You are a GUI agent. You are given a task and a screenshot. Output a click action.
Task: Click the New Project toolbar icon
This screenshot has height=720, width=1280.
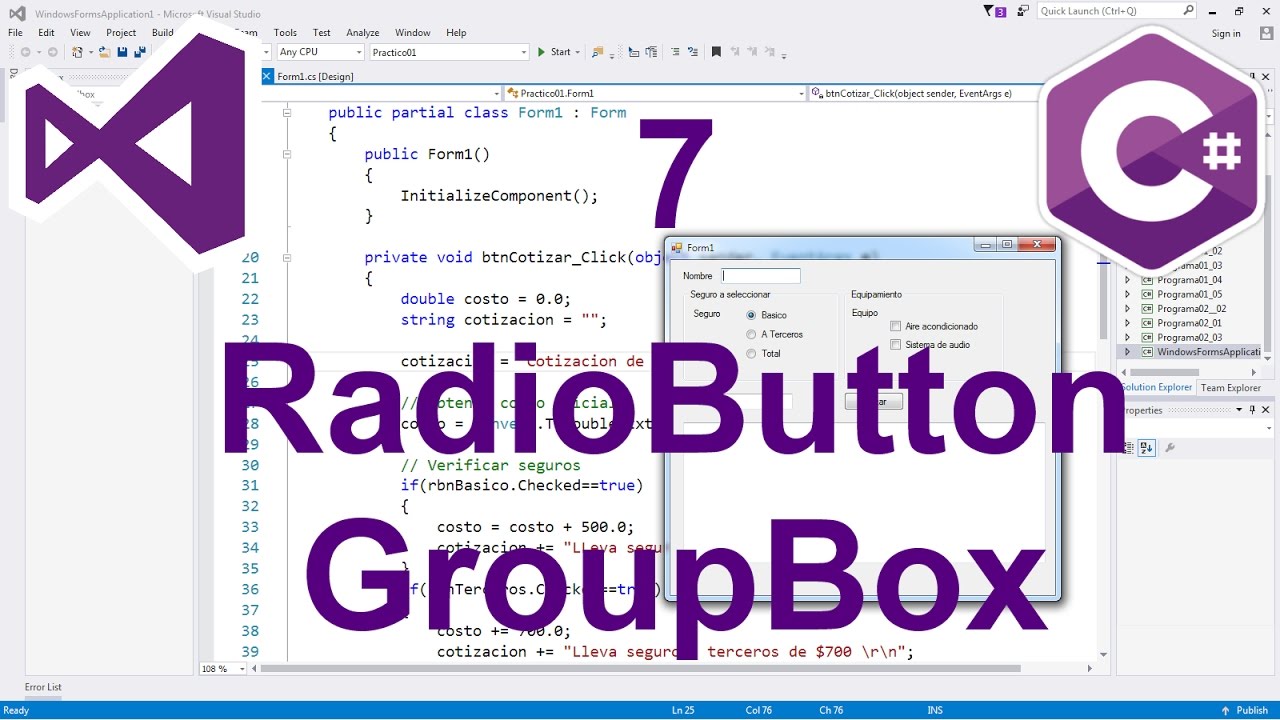click(x=77, y=52)
